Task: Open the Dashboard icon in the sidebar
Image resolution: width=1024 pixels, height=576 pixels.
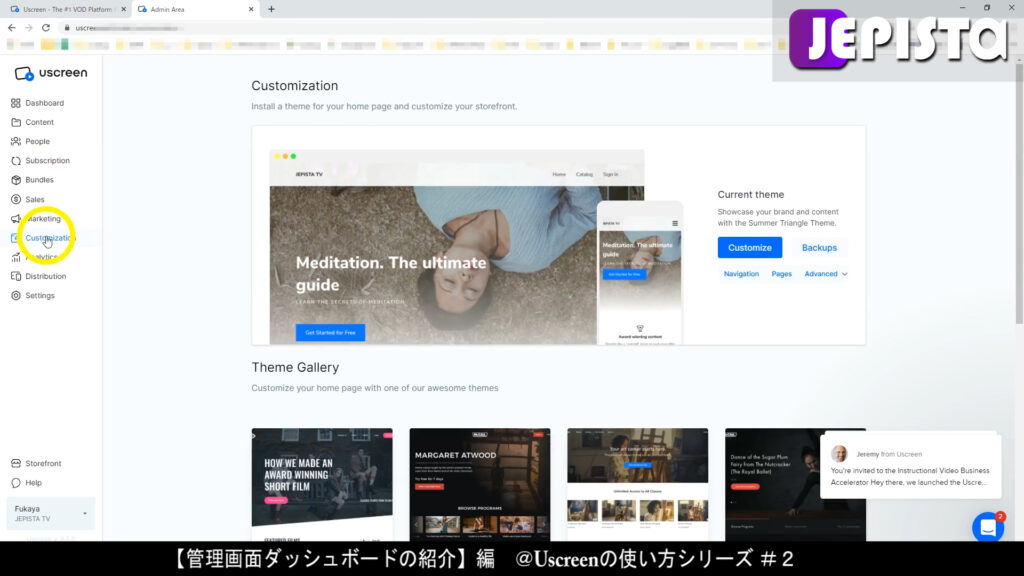Action: click(x=16, y=103)
